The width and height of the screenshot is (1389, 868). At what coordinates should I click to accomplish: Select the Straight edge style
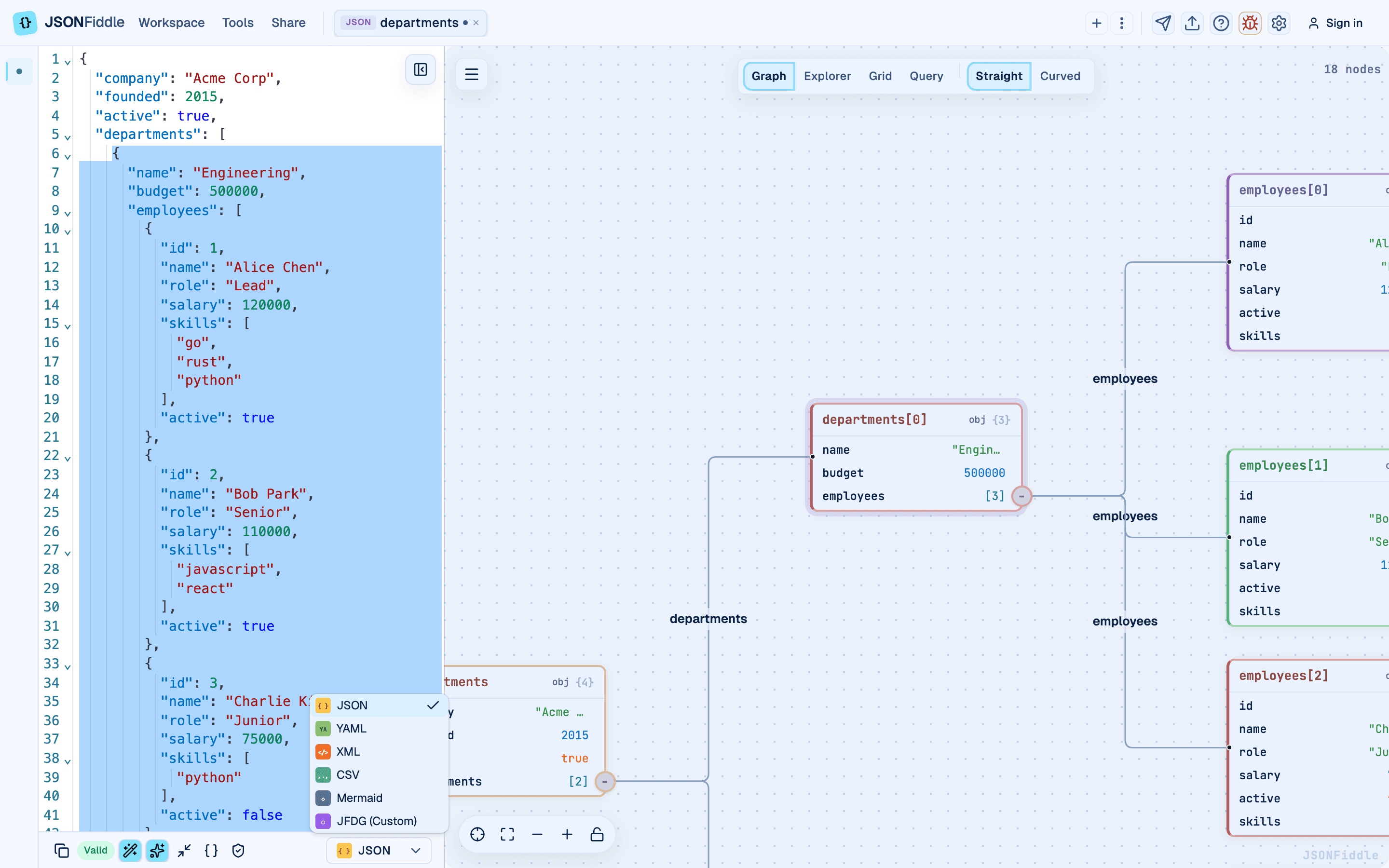pyautogui.click(x=999, y=76)
